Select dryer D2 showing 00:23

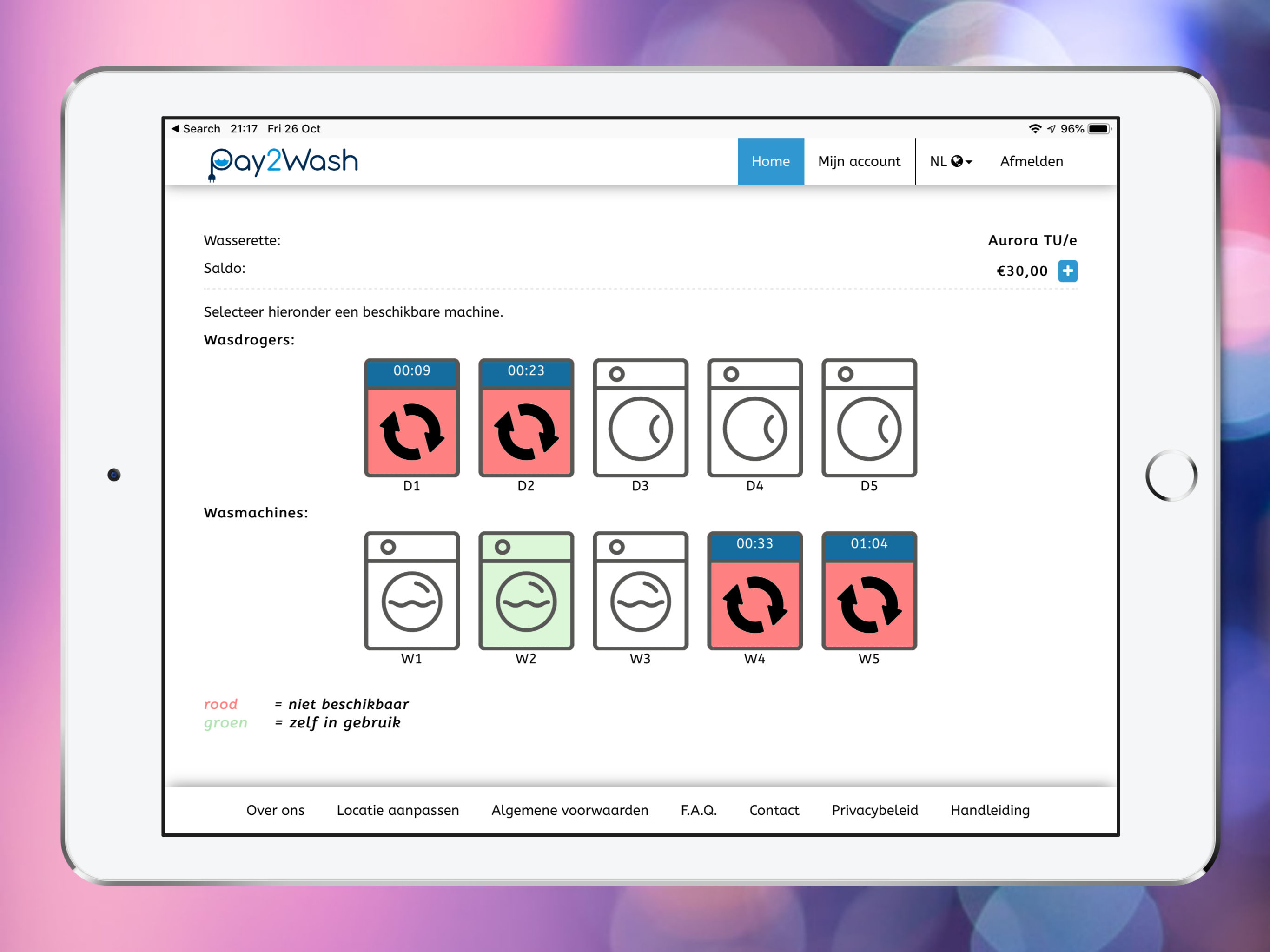(x=526, y=417)
